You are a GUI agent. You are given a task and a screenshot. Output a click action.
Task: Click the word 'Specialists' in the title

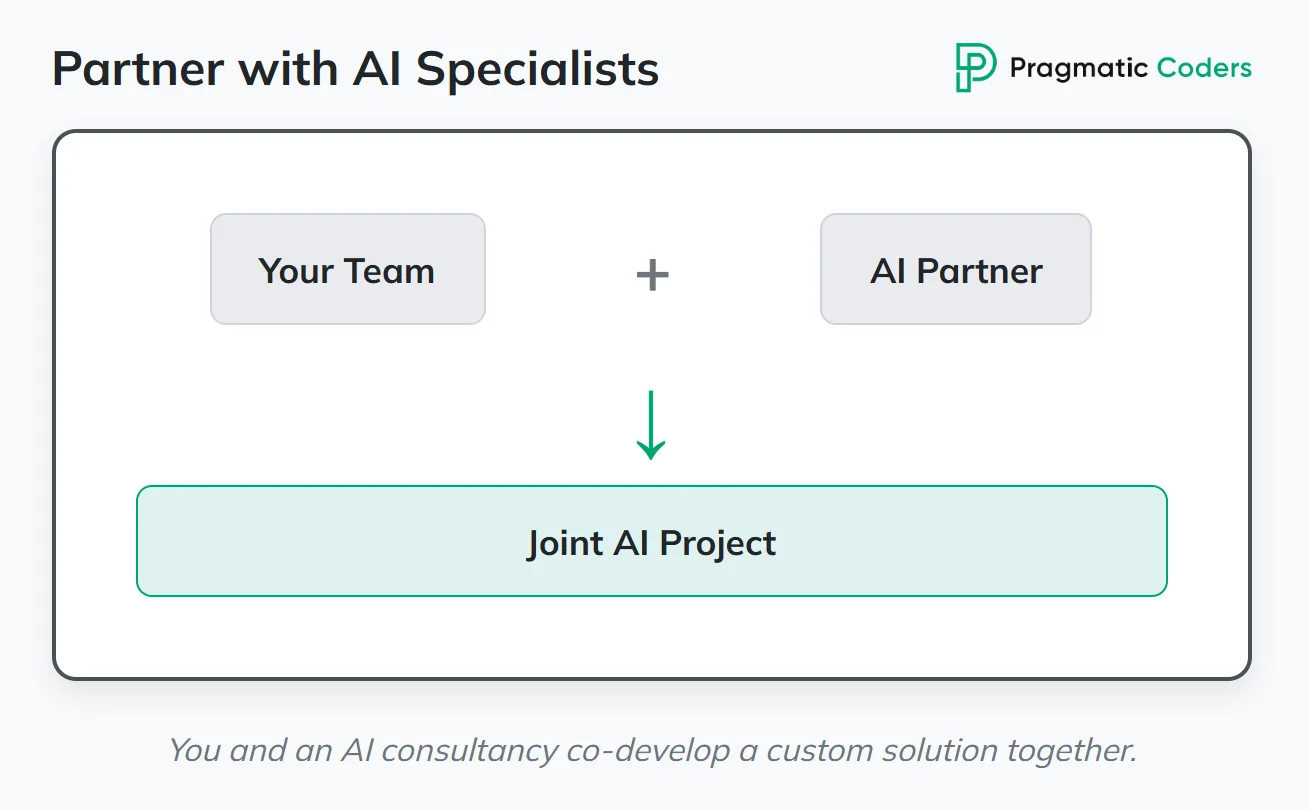point(537,69)
